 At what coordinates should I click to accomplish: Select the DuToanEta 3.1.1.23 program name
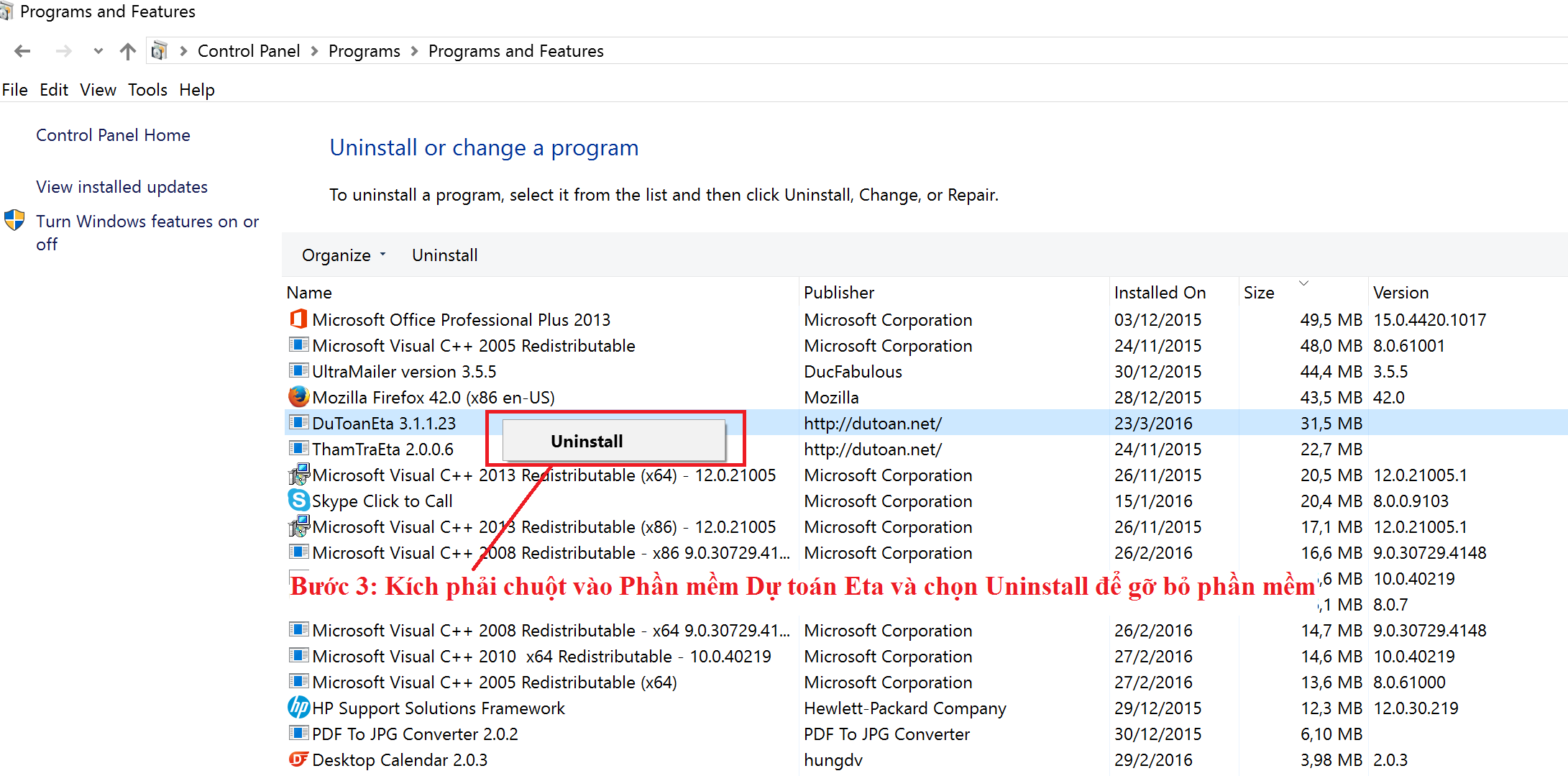384,424
